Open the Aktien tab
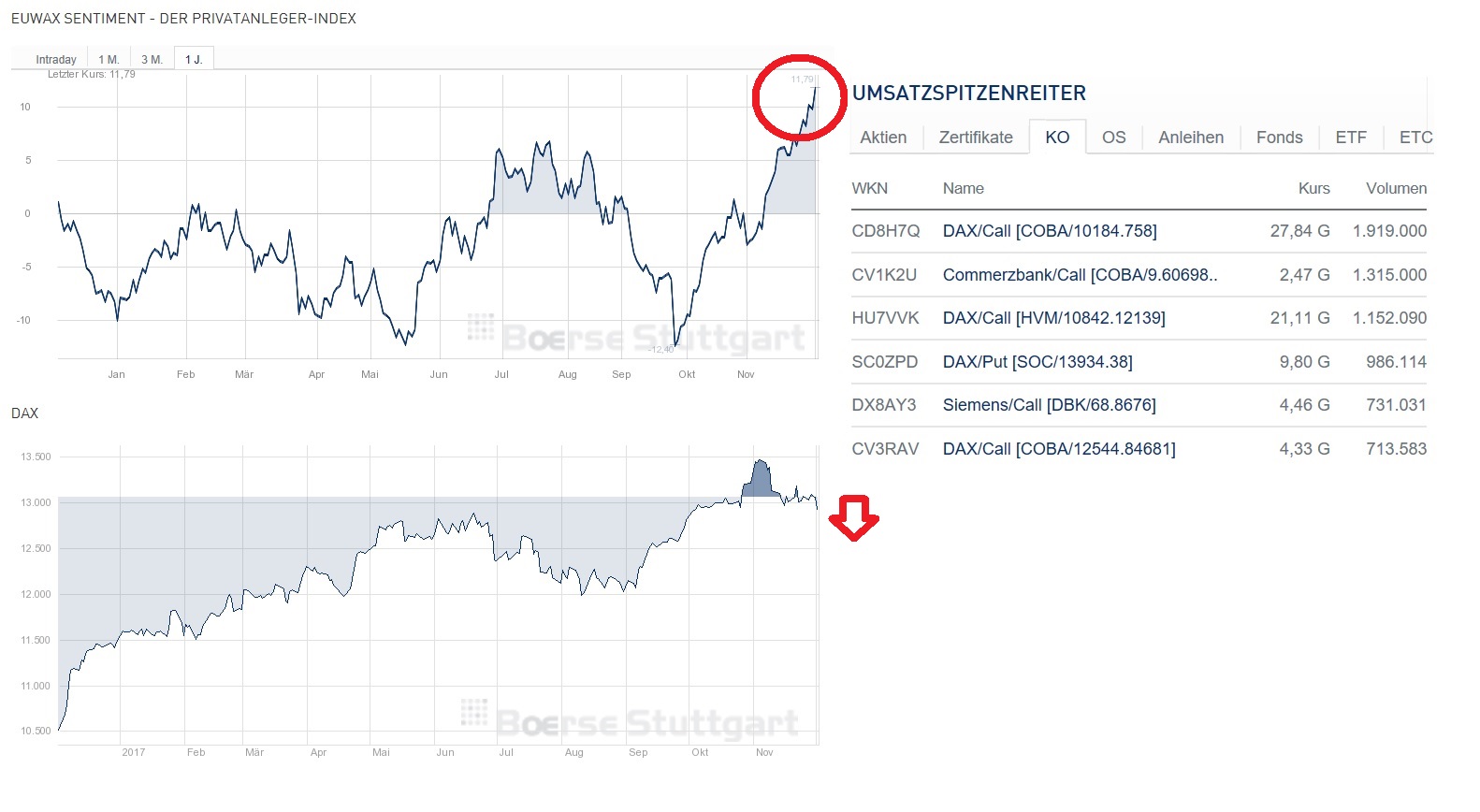Viewport: 1480px width, 812px height. click(x=883, y=138)
